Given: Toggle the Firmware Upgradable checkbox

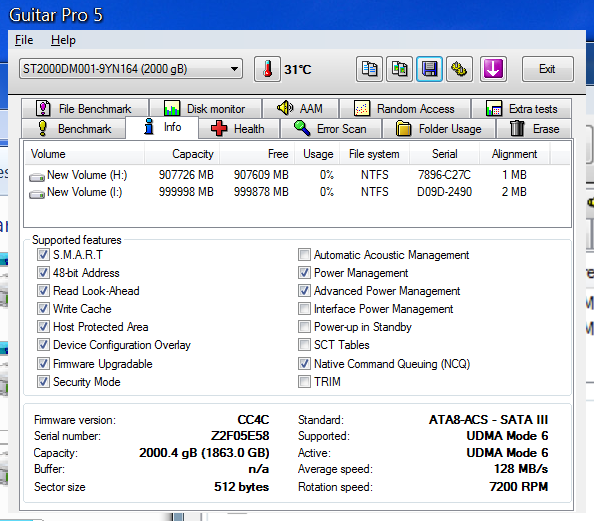Looking at the screenshot, I should 43,363.
